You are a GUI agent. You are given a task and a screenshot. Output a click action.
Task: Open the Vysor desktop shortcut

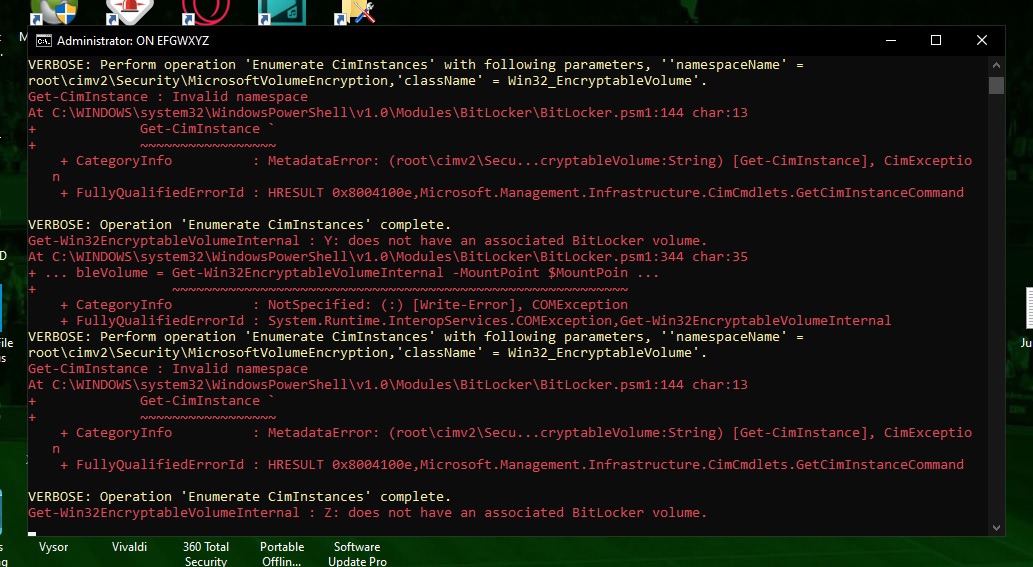pyautogui.click(x=53, y=547)
